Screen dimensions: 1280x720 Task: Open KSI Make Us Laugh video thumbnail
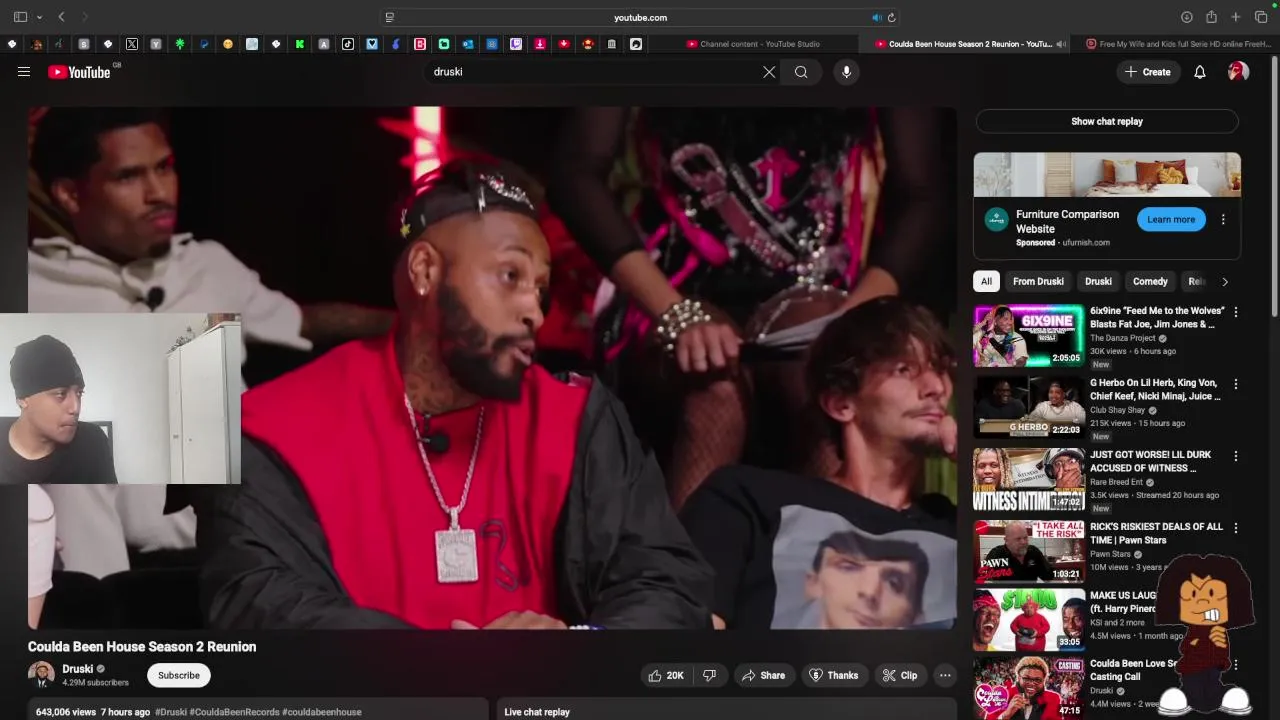(x=1029, y=620)
